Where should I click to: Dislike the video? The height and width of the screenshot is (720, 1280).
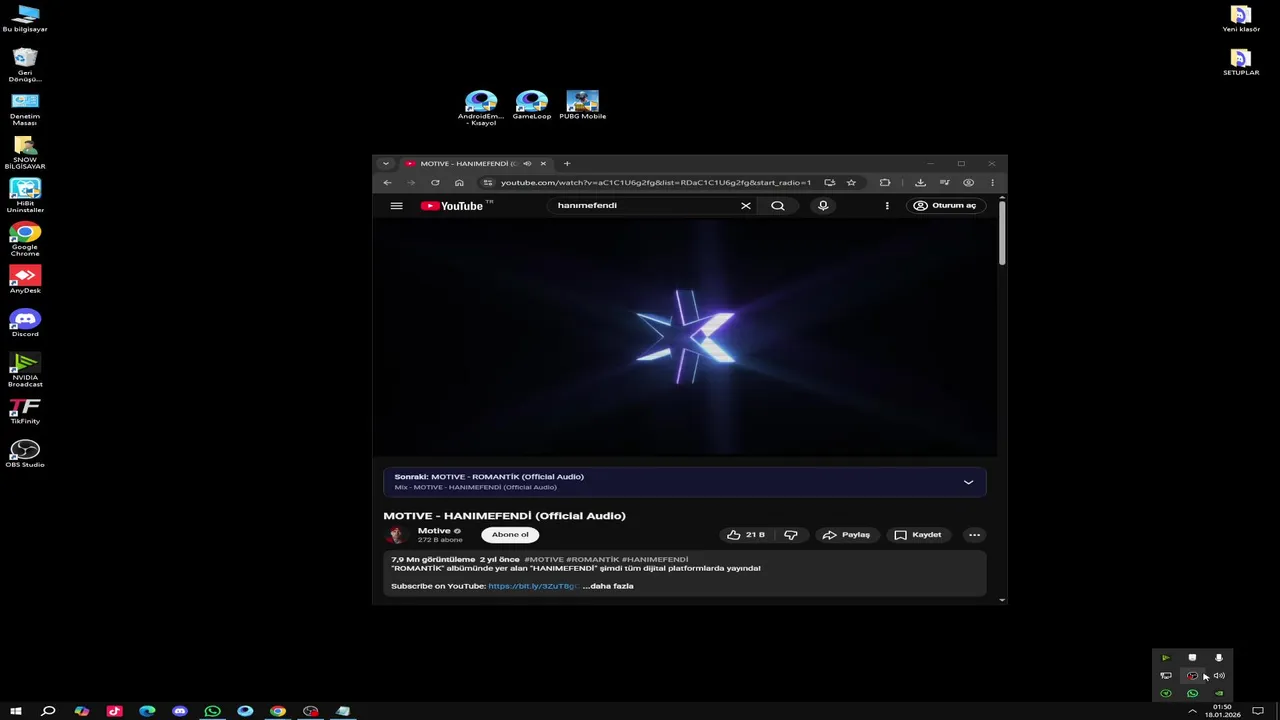pos(791,535)
